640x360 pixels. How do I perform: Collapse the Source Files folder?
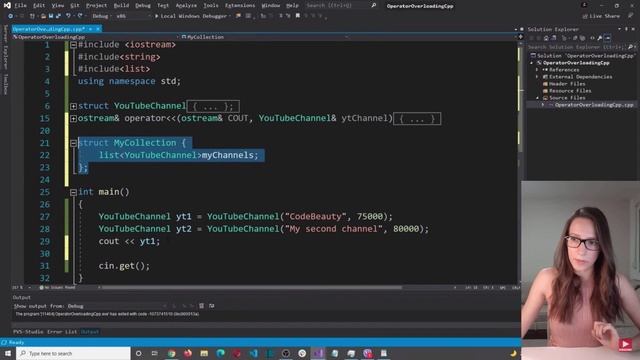538,98
